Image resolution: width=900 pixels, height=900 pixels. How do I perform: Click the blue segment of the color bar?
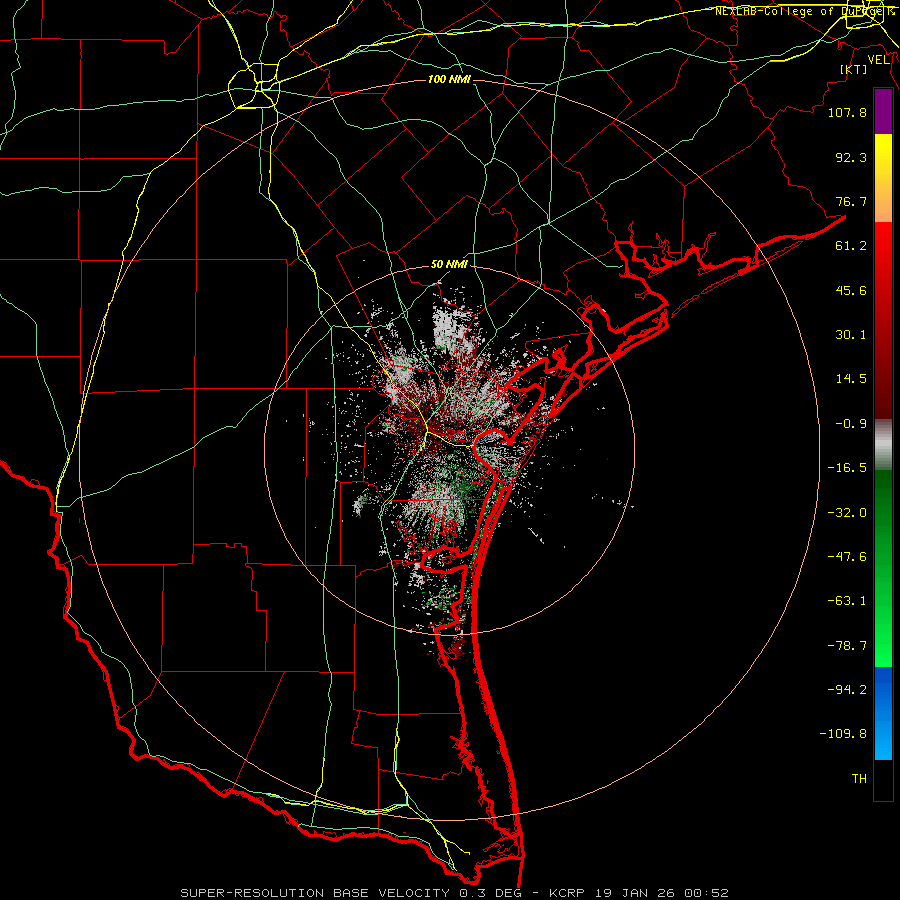pyautogui.click(x=883, y=713)
